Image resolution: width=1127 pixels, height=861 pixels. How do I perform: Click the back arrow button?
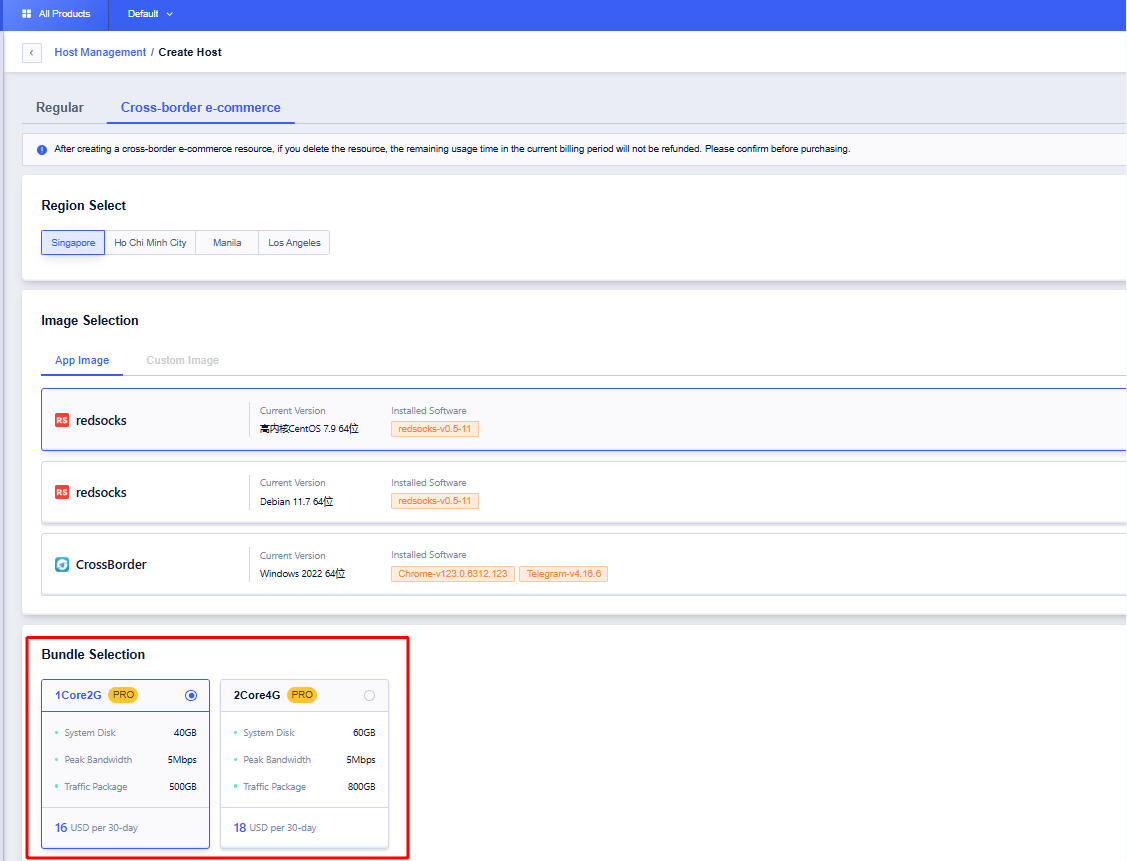pos(32,52)
